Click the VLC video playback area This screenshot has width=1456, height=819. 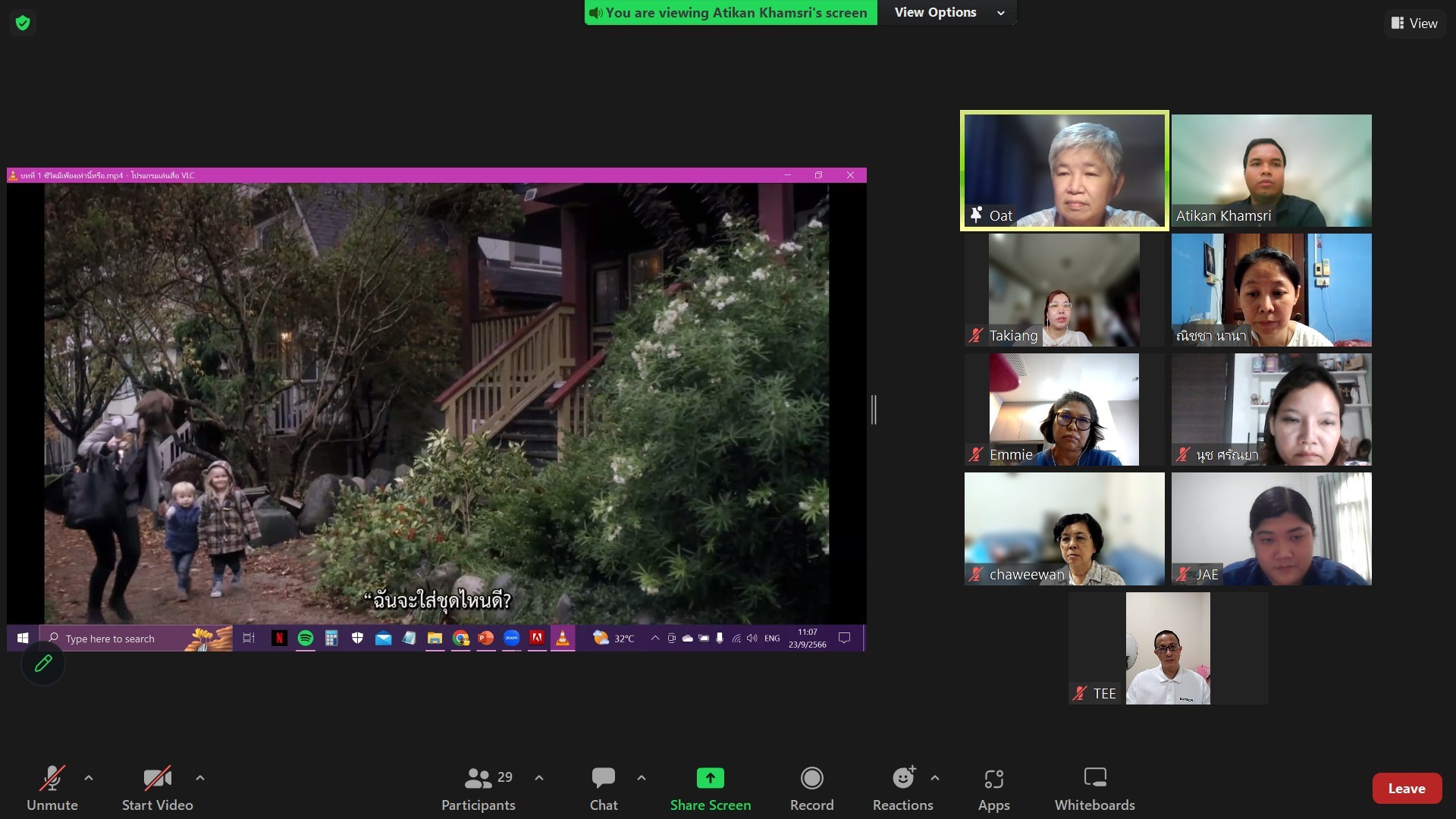click(x=436, y=403)
